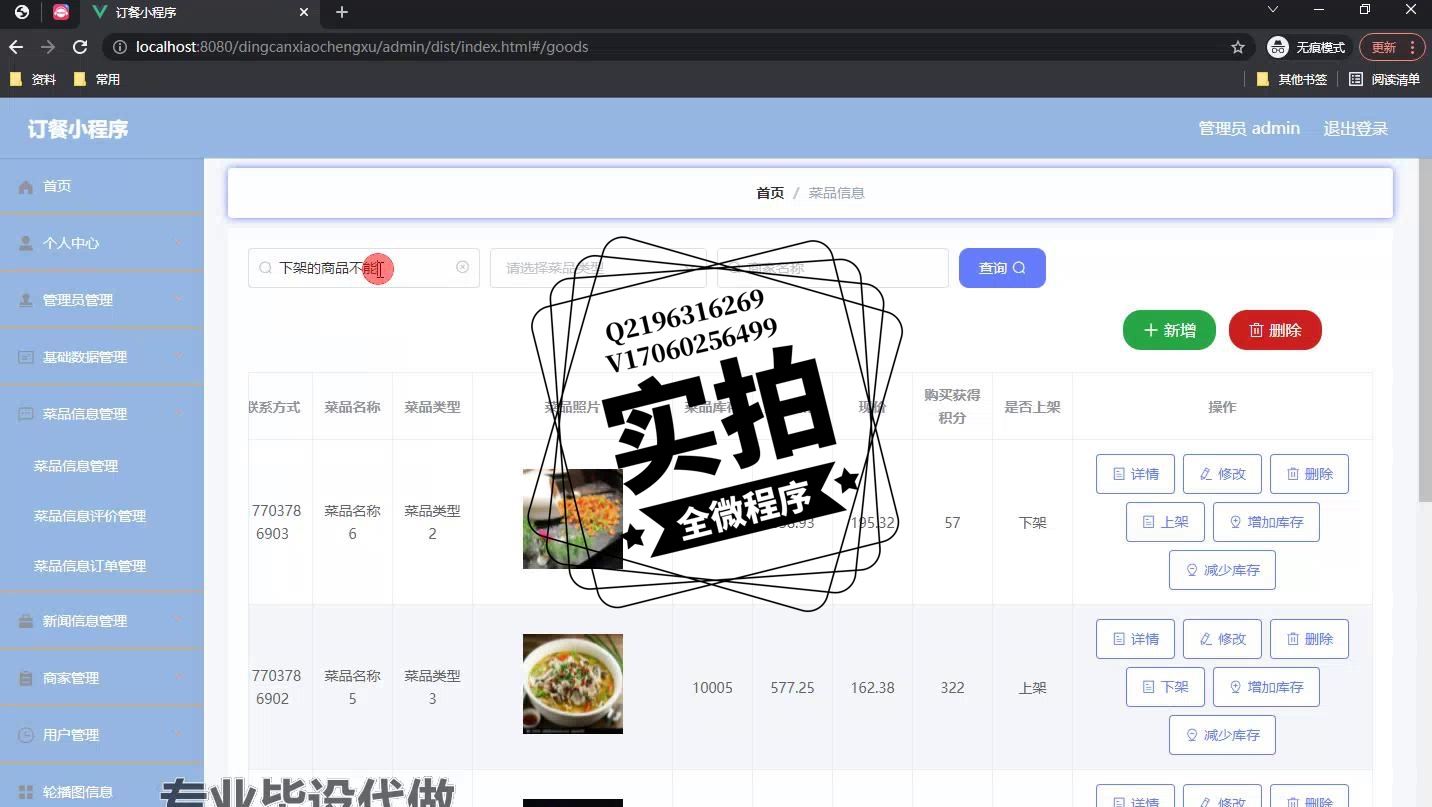
Task: Open new browser tab with plus icon
Action: click(x=342, y=12)
